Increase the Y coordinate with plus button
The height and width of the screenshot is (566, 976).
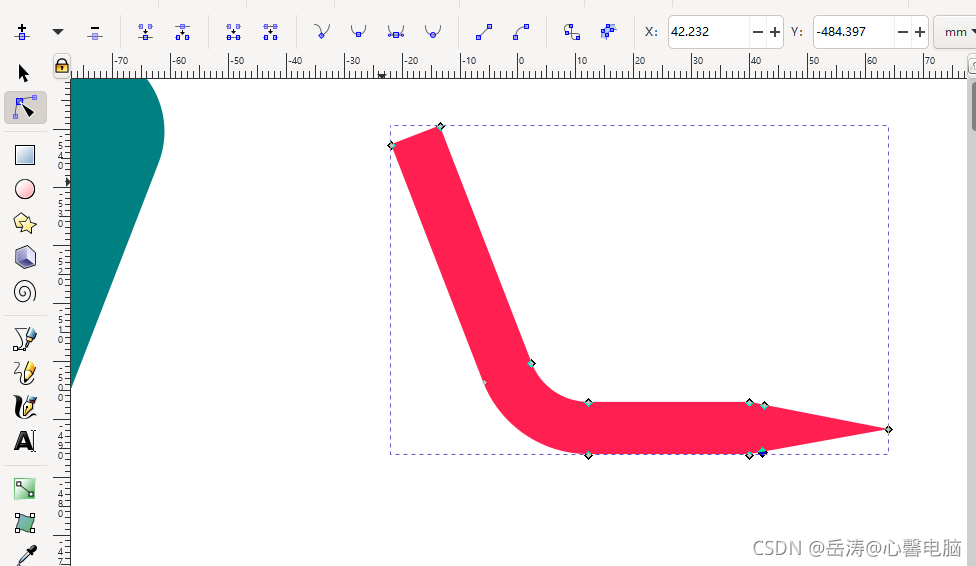click(x=920, y=32)
